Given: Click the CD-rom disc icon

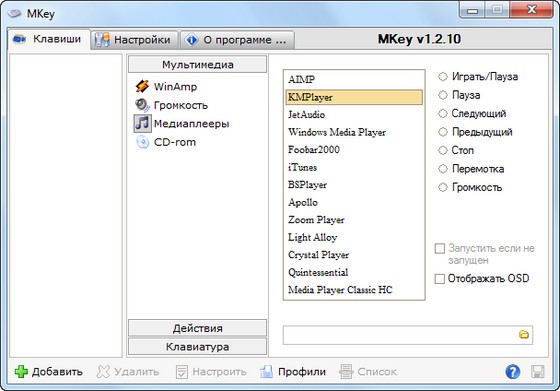Looking at the screenshot, I should [x=142, y=142].
